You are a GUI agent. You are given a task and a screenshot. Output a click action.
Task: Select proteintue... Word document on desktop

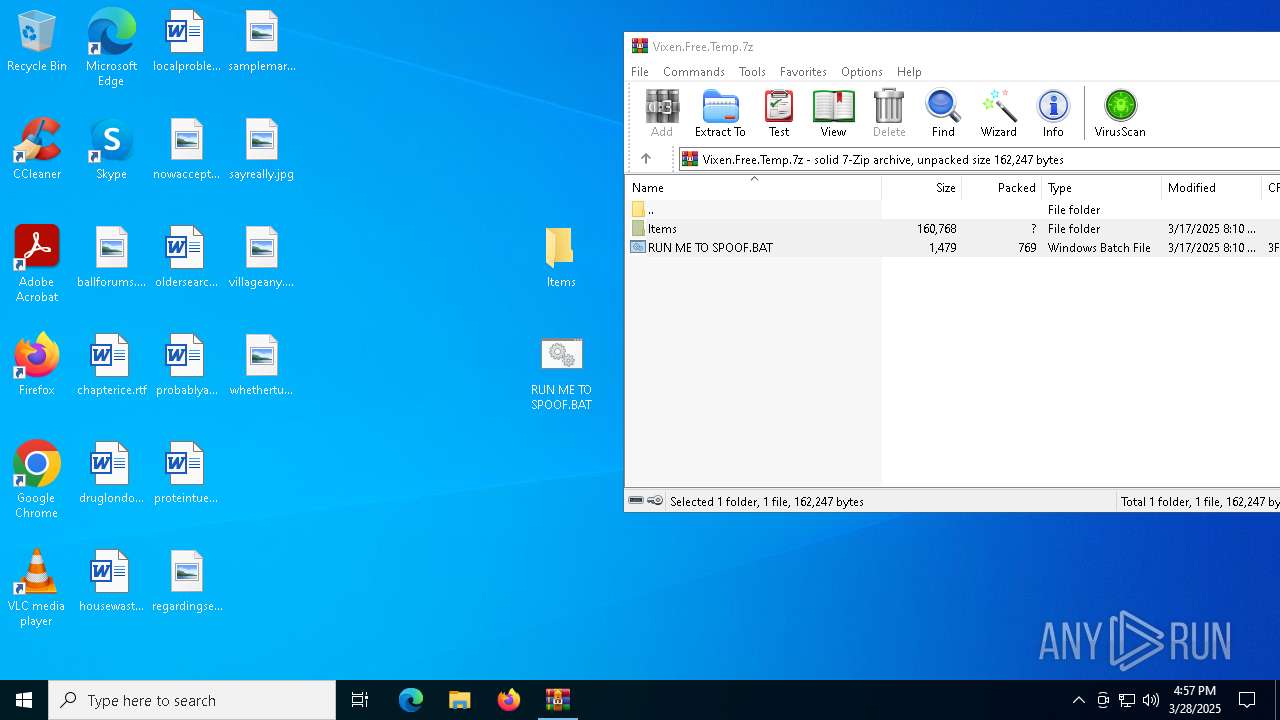[186, 474]
